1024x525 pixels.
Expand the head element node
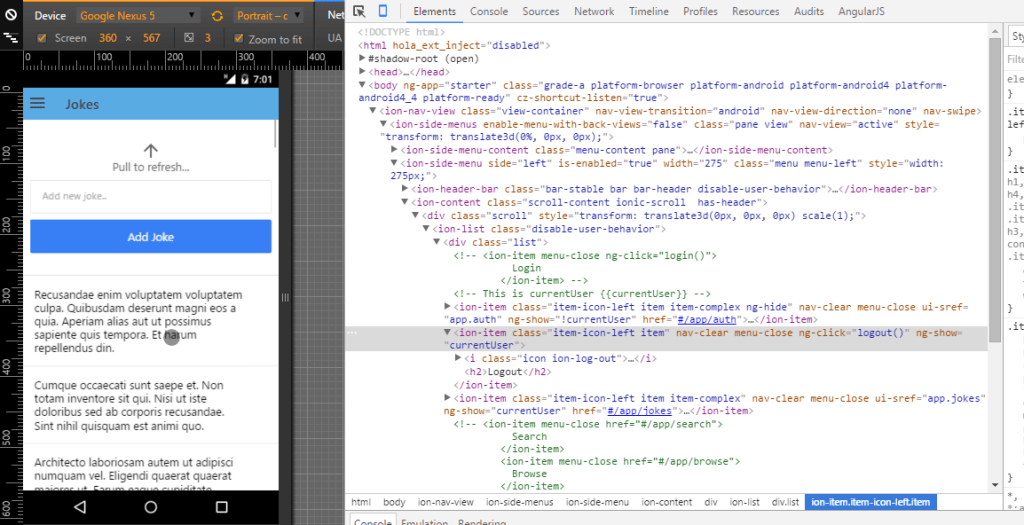click(x=363, y=72)
